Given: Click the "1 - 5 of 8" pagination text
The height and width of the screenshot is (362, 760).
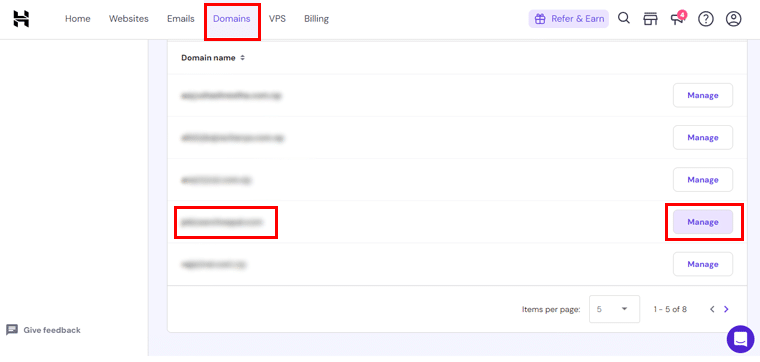Looking at the screenshot, I should tap(670, 309).
